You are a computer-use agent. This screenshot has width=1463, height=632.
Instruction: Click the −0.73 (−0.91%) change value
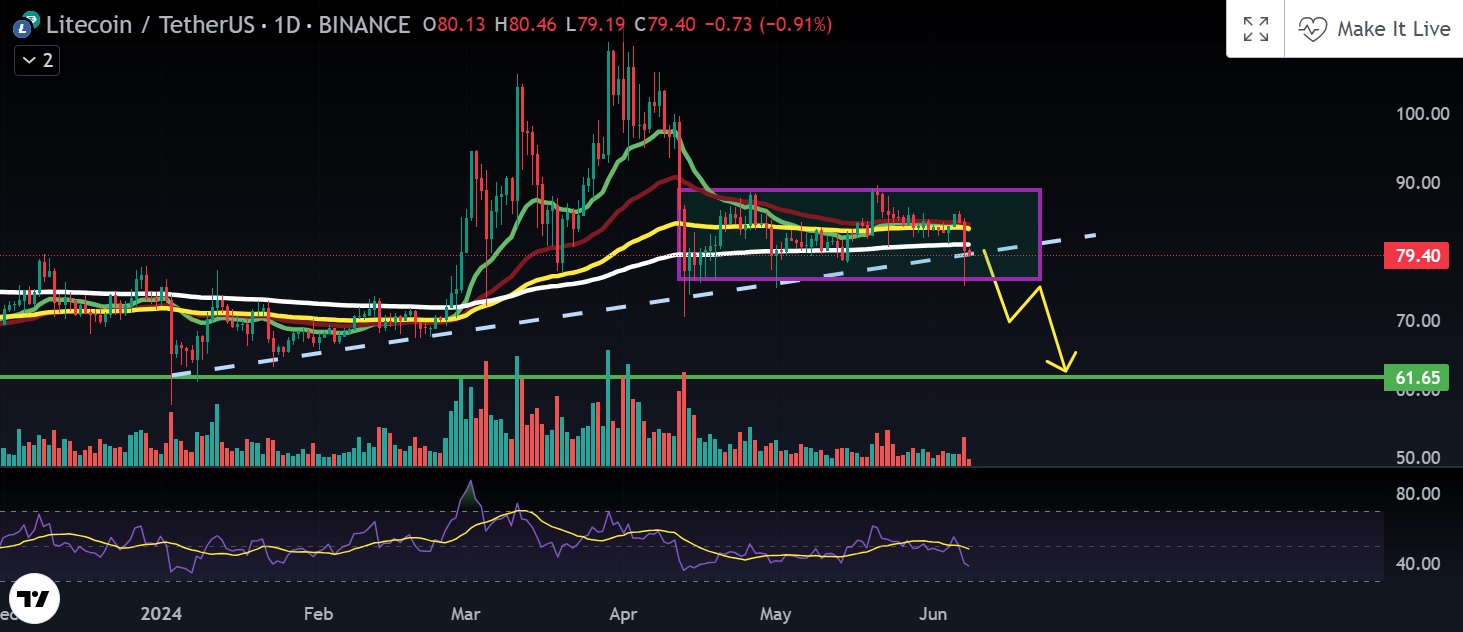(x=770, y=24)
